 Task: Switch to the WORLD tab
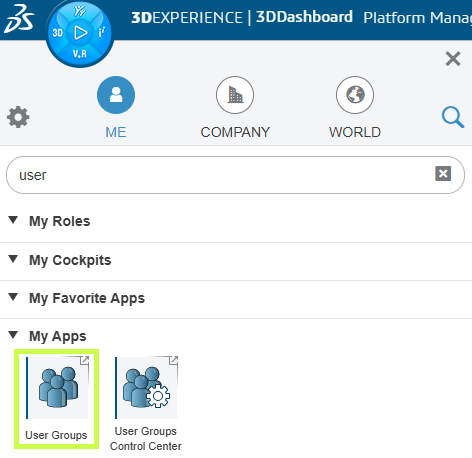(x=355, y=107)
